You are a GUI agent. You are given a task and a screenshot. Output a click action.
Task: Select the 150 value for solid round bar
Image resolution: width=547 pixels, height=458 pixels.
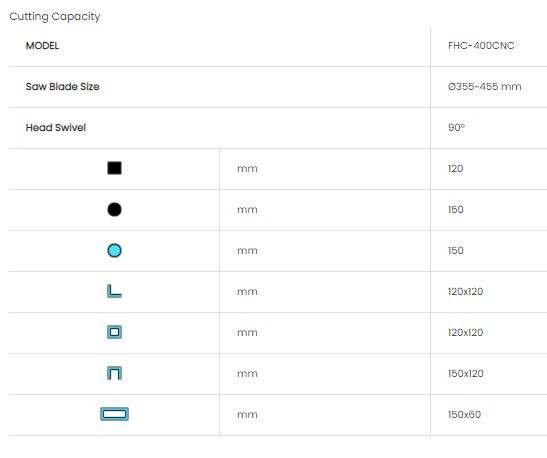456,210
